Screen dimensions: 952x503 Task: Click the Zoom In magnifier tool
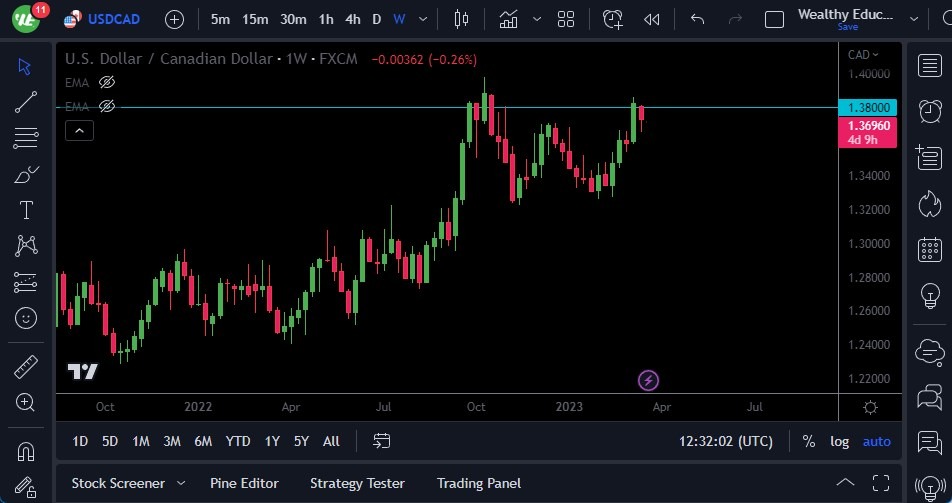click(26, 402)
